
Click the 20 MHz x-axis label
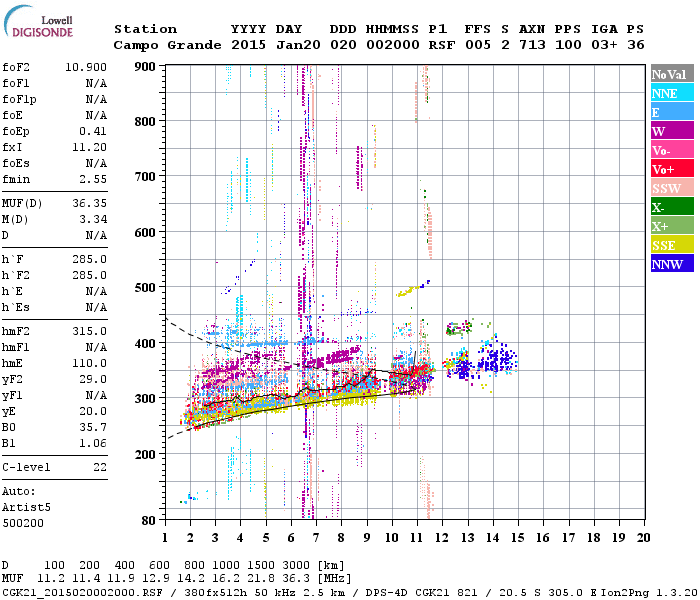pos(643,538)
